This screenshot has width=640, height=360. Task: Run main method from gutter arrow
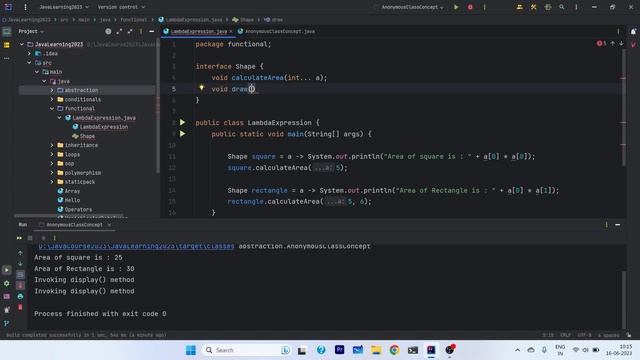tap(182, 134)
